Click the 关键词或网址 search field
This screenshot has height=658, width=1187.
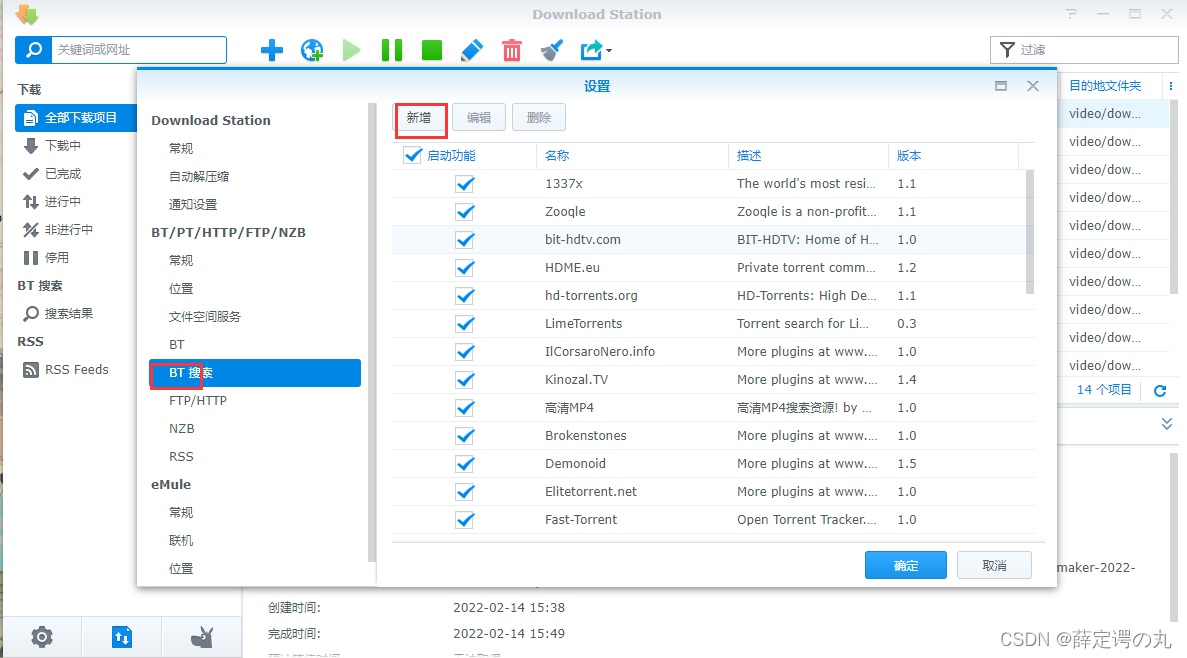coord(139,50)
